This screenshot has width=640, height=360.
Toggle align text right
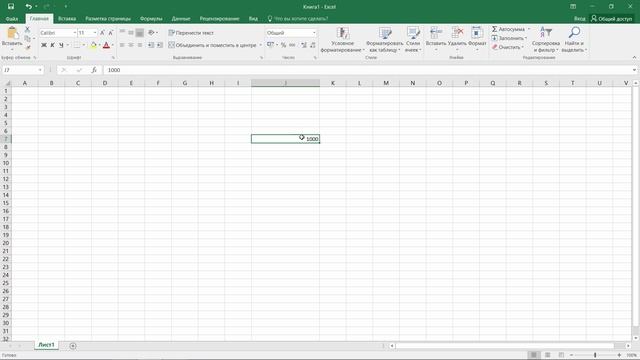tap(140, 45)
